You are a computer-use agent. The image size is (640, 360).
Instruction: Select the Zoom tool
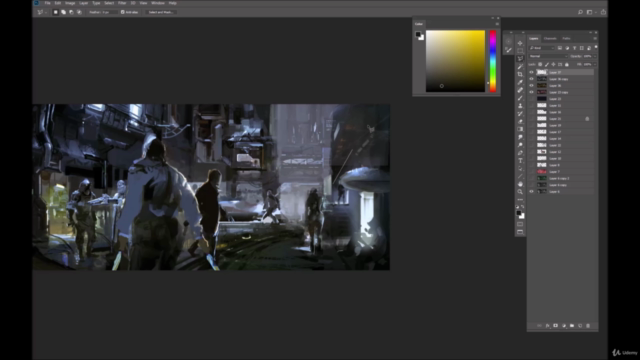coord(520,192)
